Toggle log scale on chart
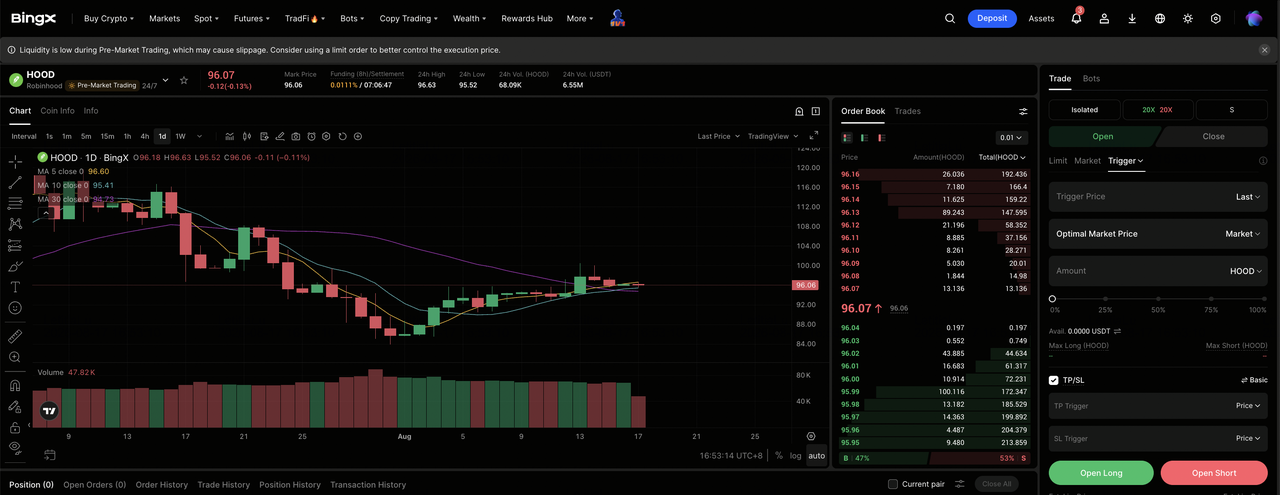Screen dimensions: 1280x495 [x=795, y=456]
